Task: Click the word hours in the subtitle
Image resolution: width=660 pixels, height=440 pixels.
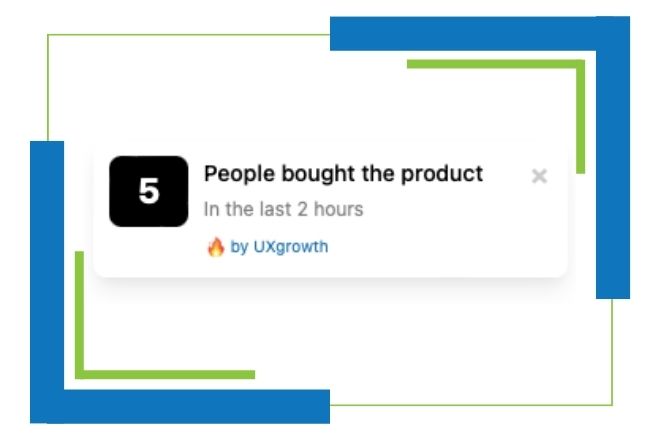Action: [338, 209]
